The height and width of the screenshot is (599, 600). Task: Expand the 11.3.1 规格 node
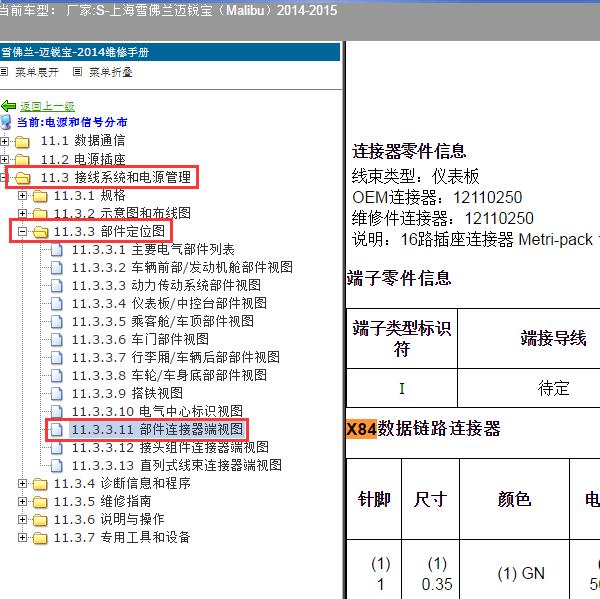(x=23, y=196)
